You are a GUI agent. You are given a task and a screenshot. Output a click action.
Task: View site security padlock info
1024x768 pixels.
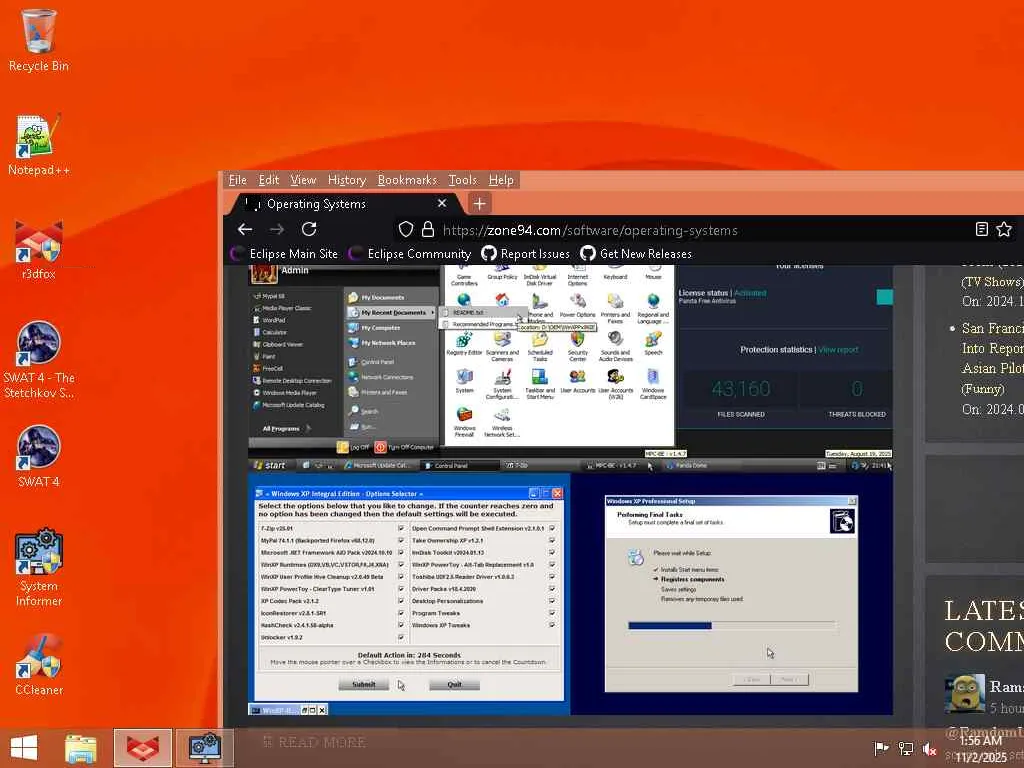428,229
